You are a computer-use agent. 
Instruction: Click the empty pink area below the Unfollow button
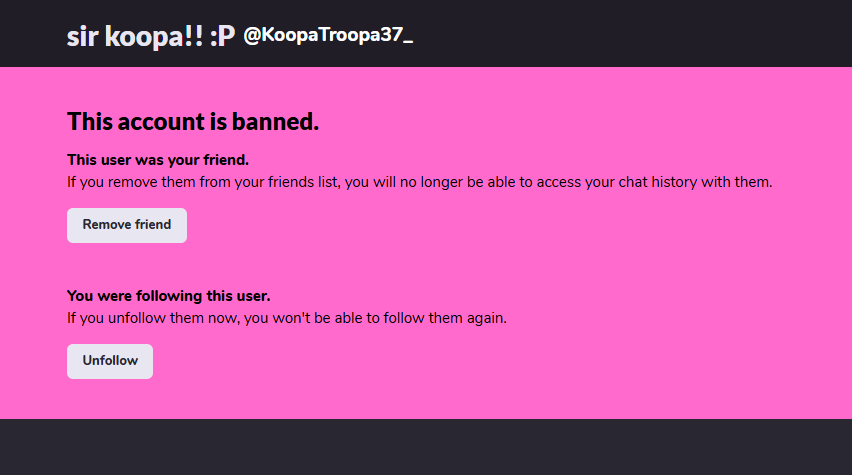(426, 400)
